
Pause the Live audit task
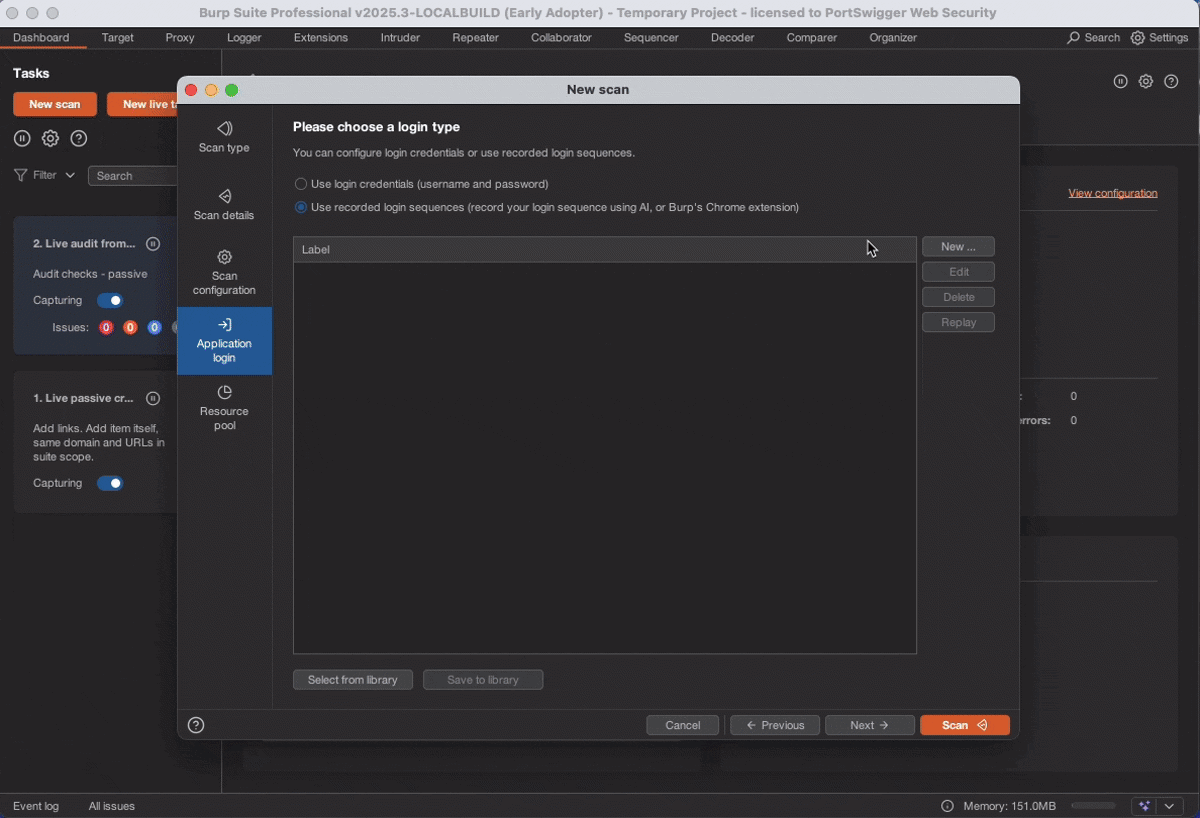pyautogui.click(x=153, y=244)
